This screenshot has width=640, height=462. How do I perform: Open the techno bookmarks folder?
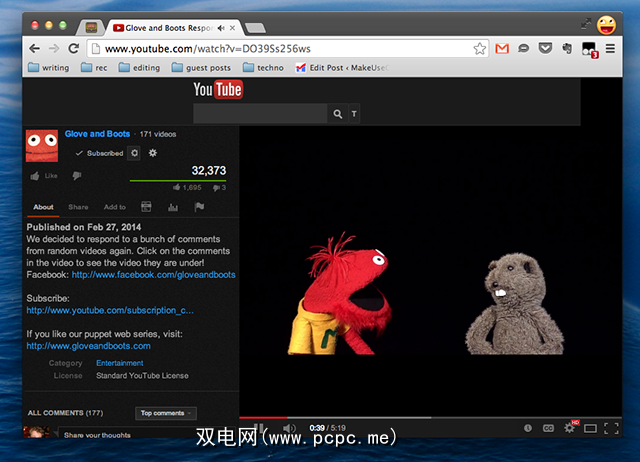(263, 67)
